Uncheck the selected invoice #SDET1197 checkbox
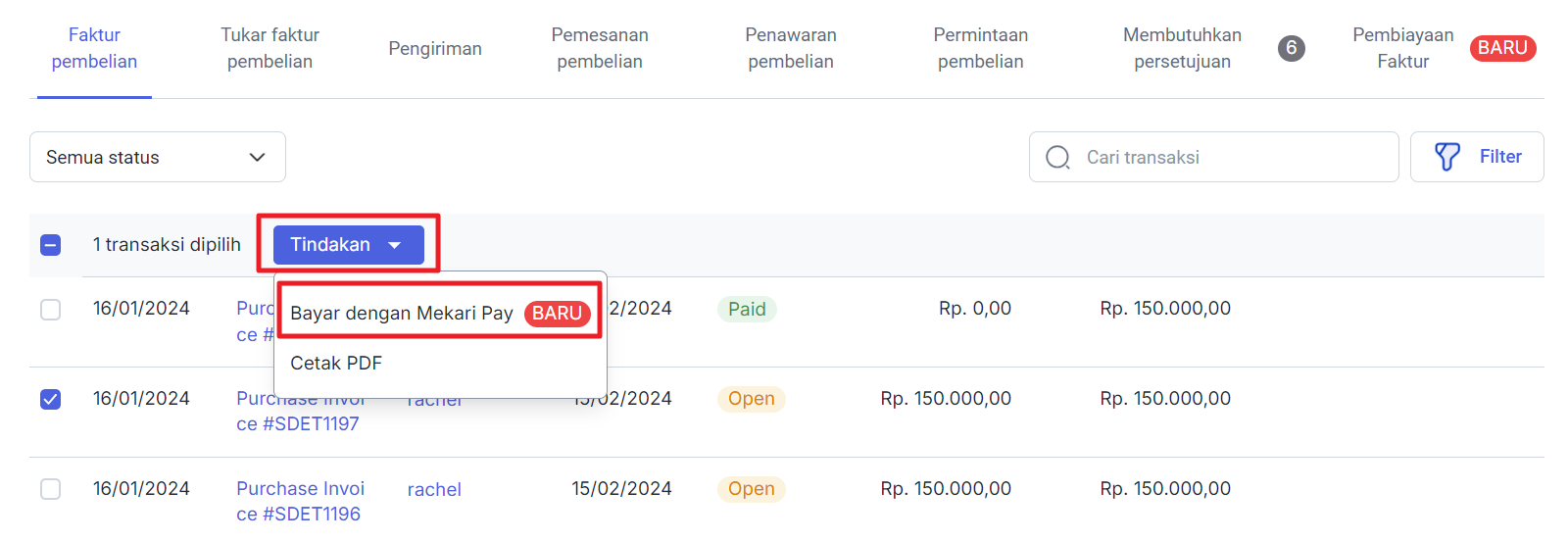The width and height of the screenshot is (1568, 541). [51, 399]
